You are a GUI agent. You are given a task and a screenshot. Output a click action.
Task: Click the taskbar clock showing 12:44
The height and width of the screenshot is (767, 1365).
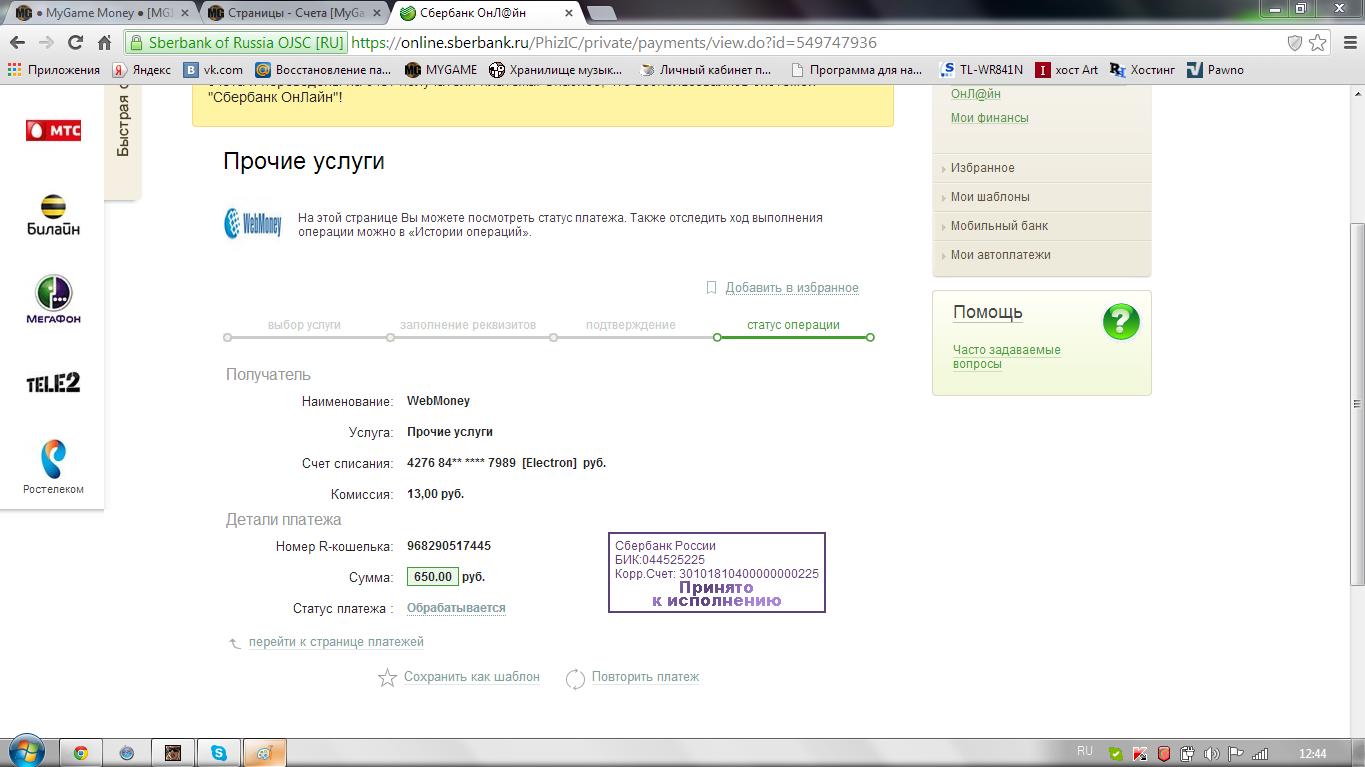(x=1312, y=754)
